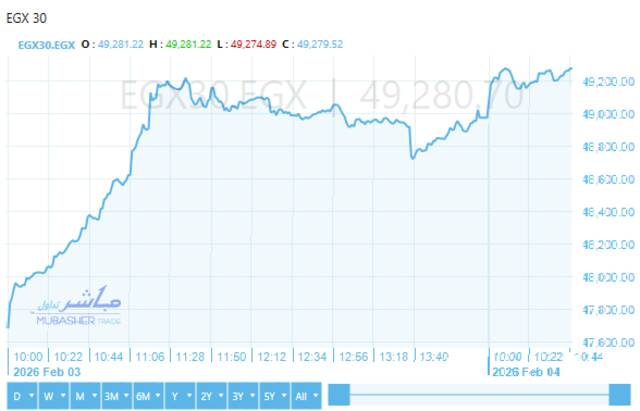This screenshot has width=640, height=411.
Task: Click the 2026 Feb 03 date marker
Action: tap(46, 369)
